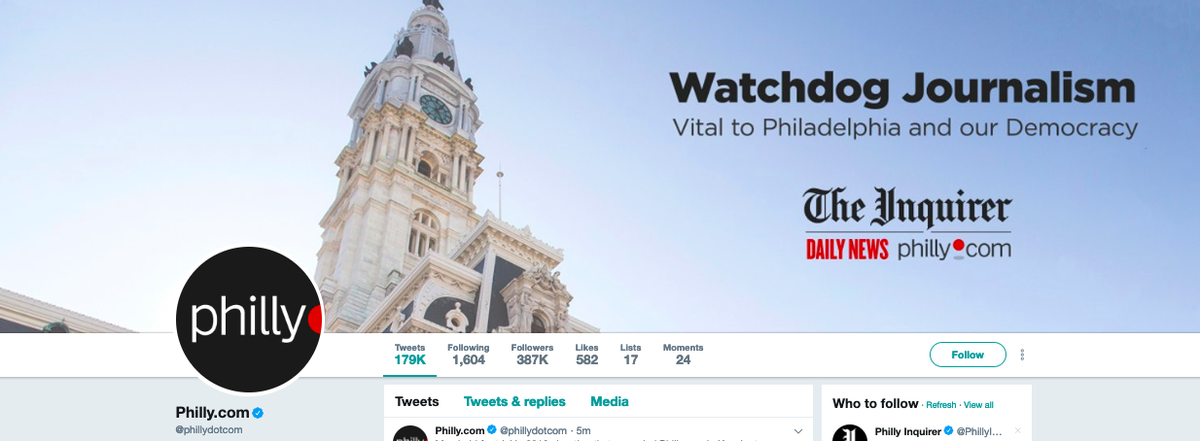Follow the Philly.com account
Screen dimensions: 1200x441
coord(967,355)
